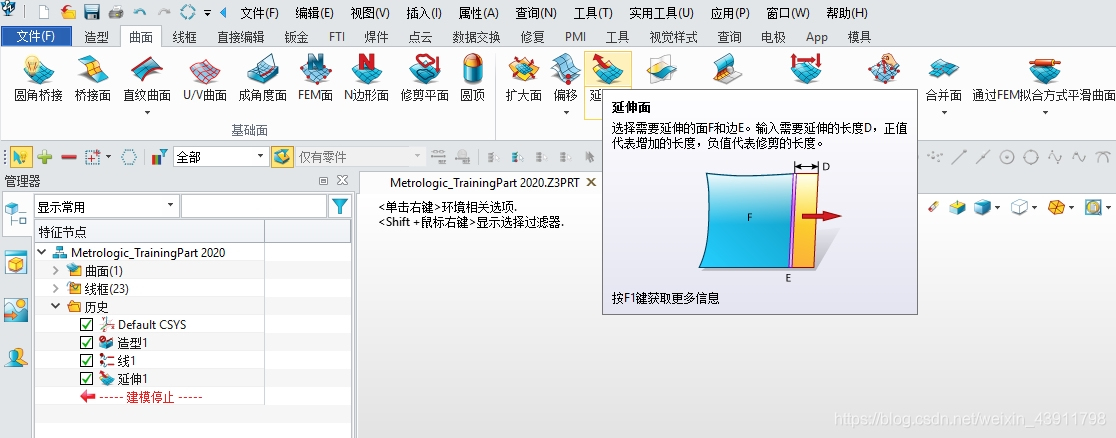The image size is (1116, 438).
Task: Open the quick access toolbar customize arrow
Action: 207,13
